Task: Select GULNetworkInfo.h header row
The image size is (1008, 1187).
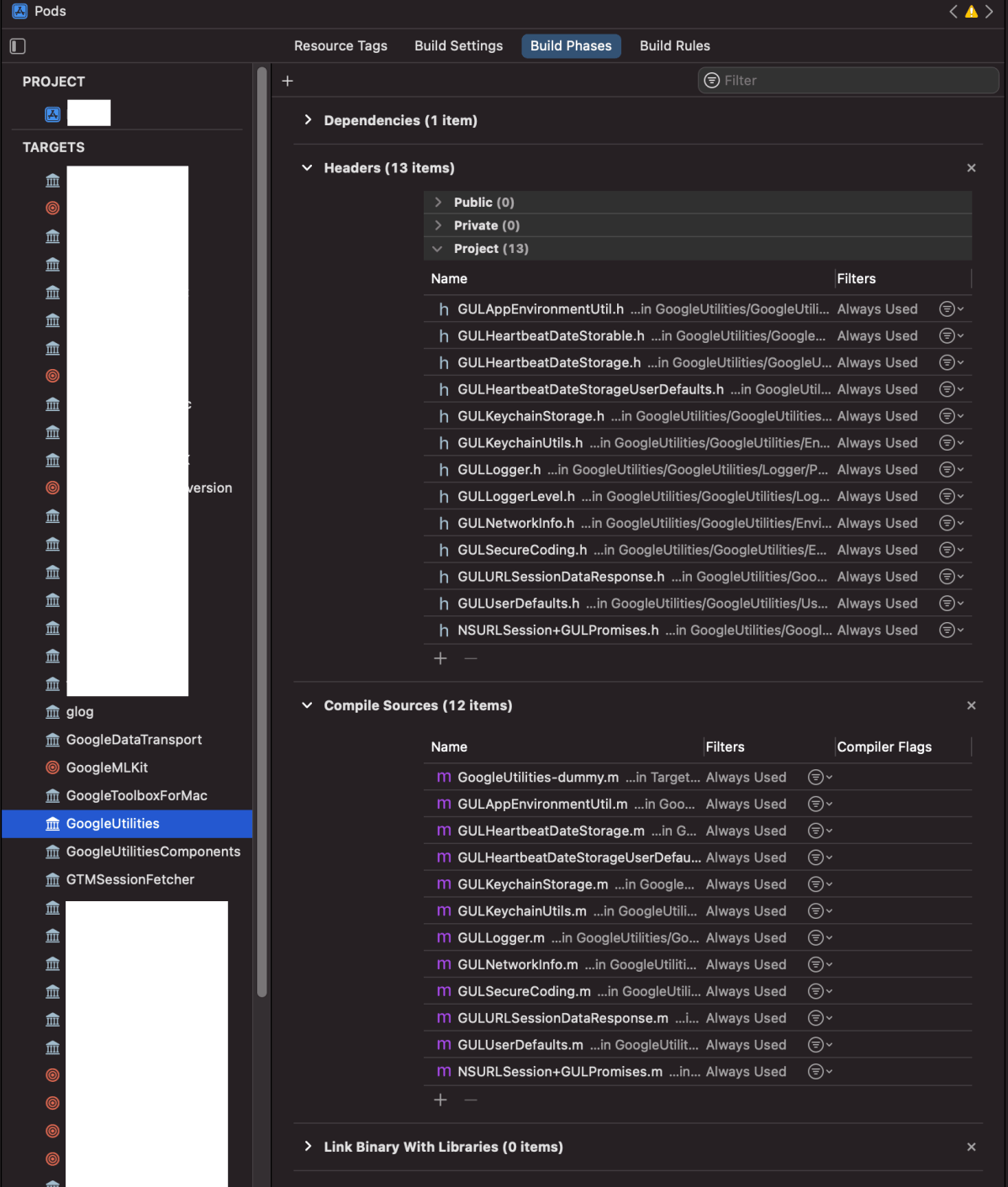Action: pyautogui.click(x=698, y=524)
